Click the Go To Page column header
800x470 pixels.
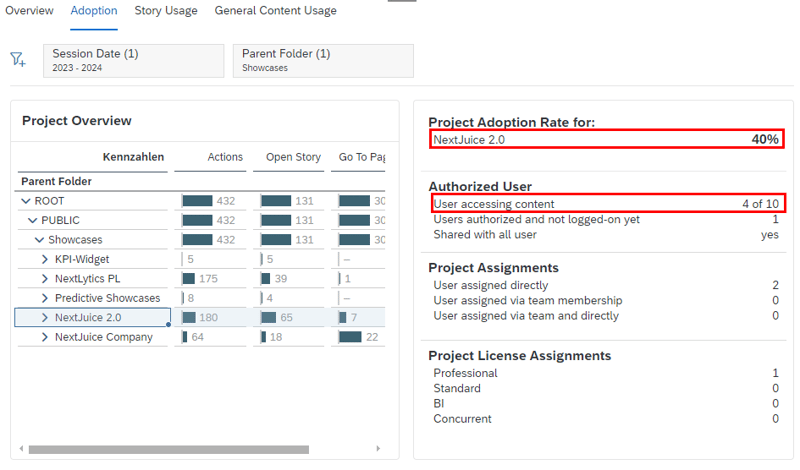[362, 157]
